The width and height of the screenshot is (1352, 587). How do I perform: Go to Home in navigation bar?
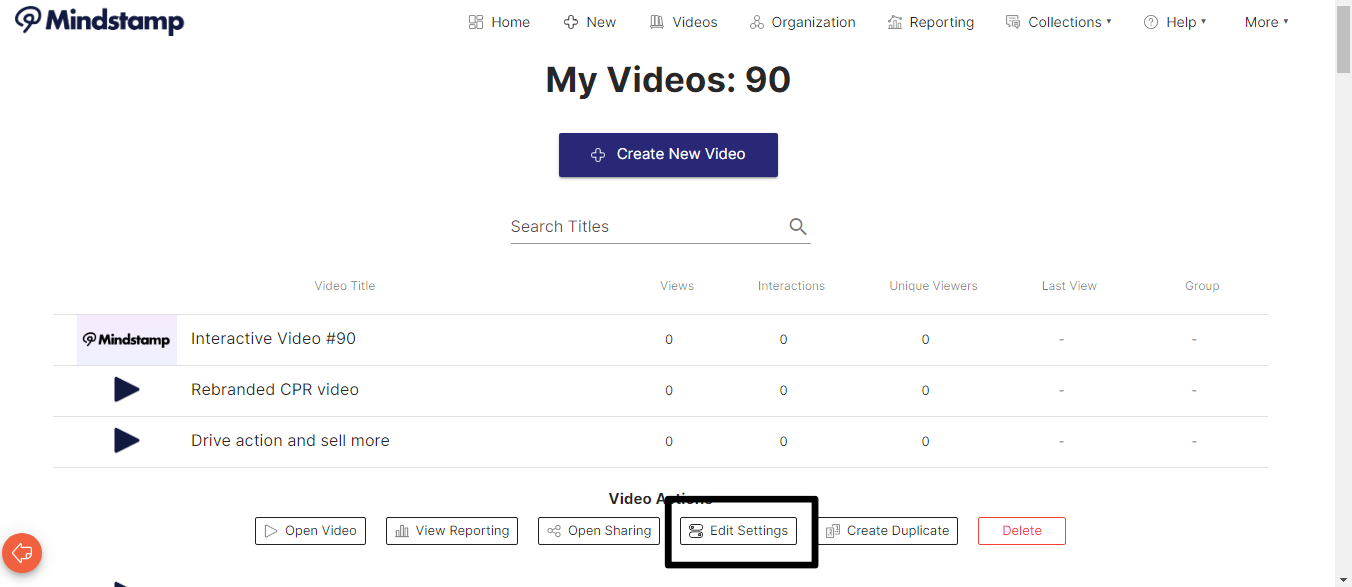[499, 22]
